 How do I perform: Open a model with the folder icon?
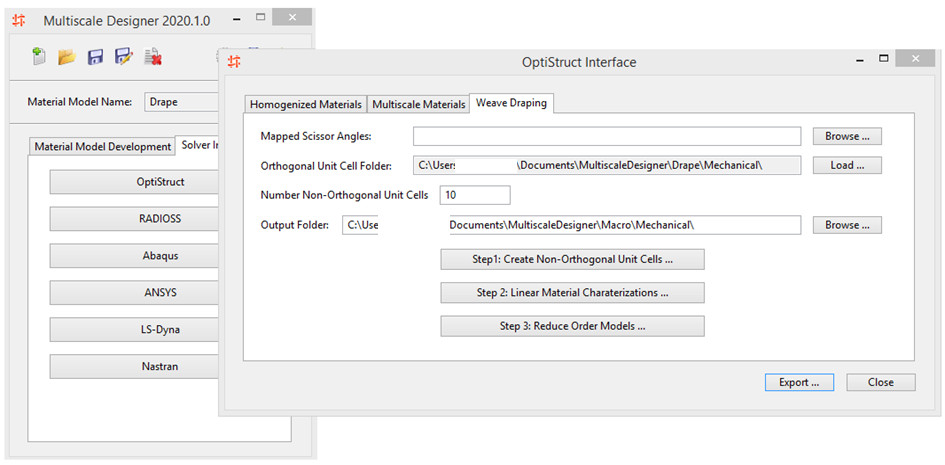click(x=67, y=57)
